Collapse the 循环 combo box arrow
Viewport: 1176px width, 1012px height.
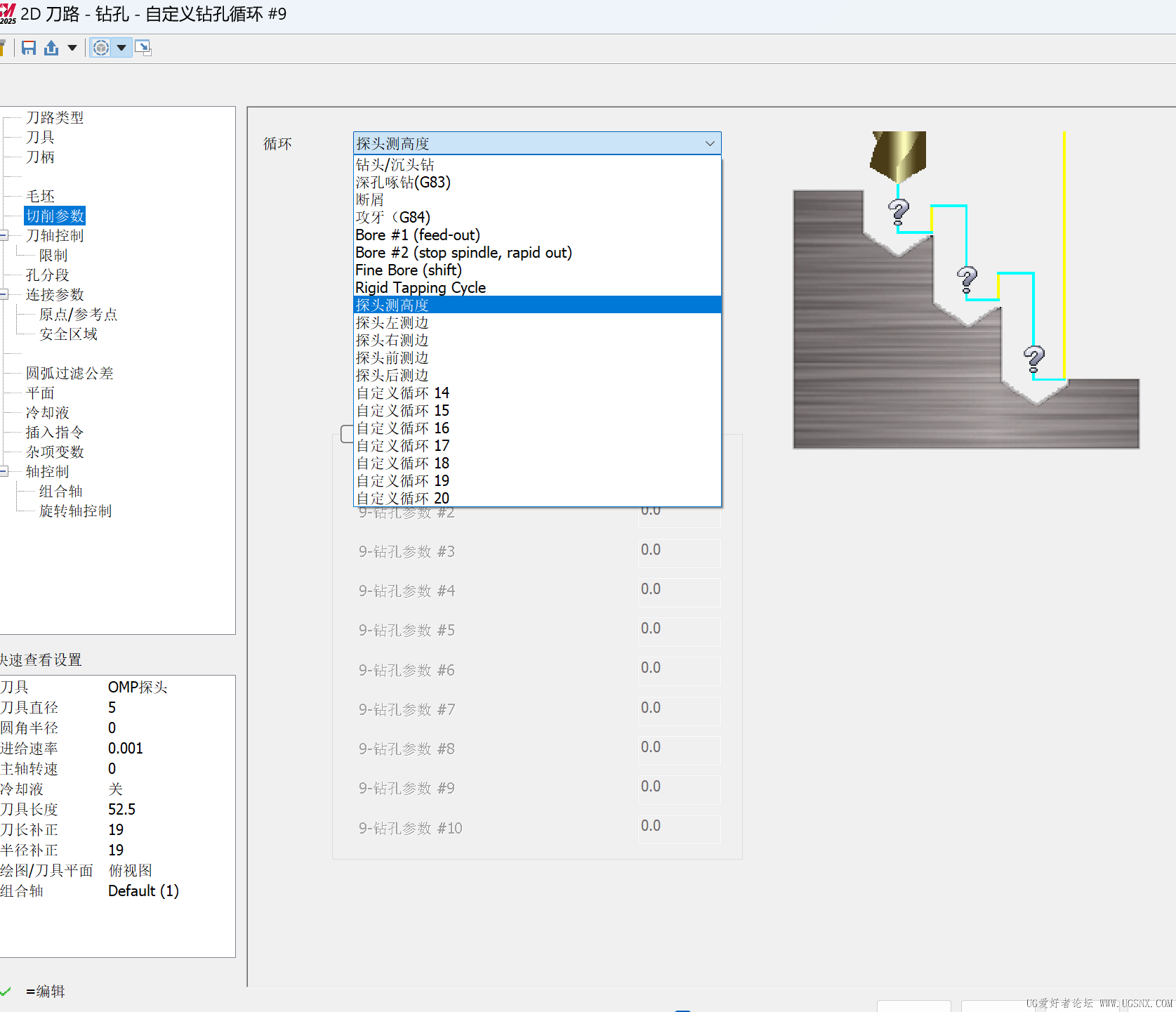click(x=710, y=143)
